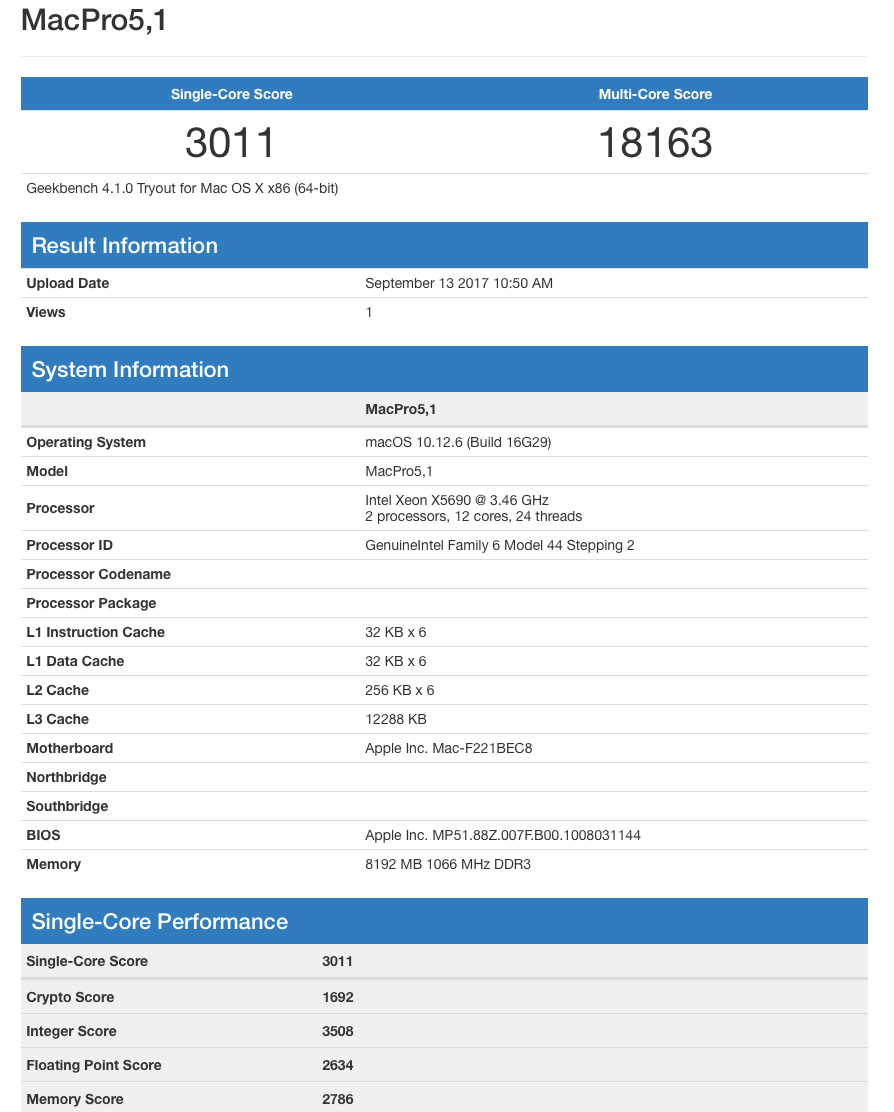Click the Processor ID label
Viewport: 894px width, 1112px height.
pyautogui.click(x=69, y=545)
